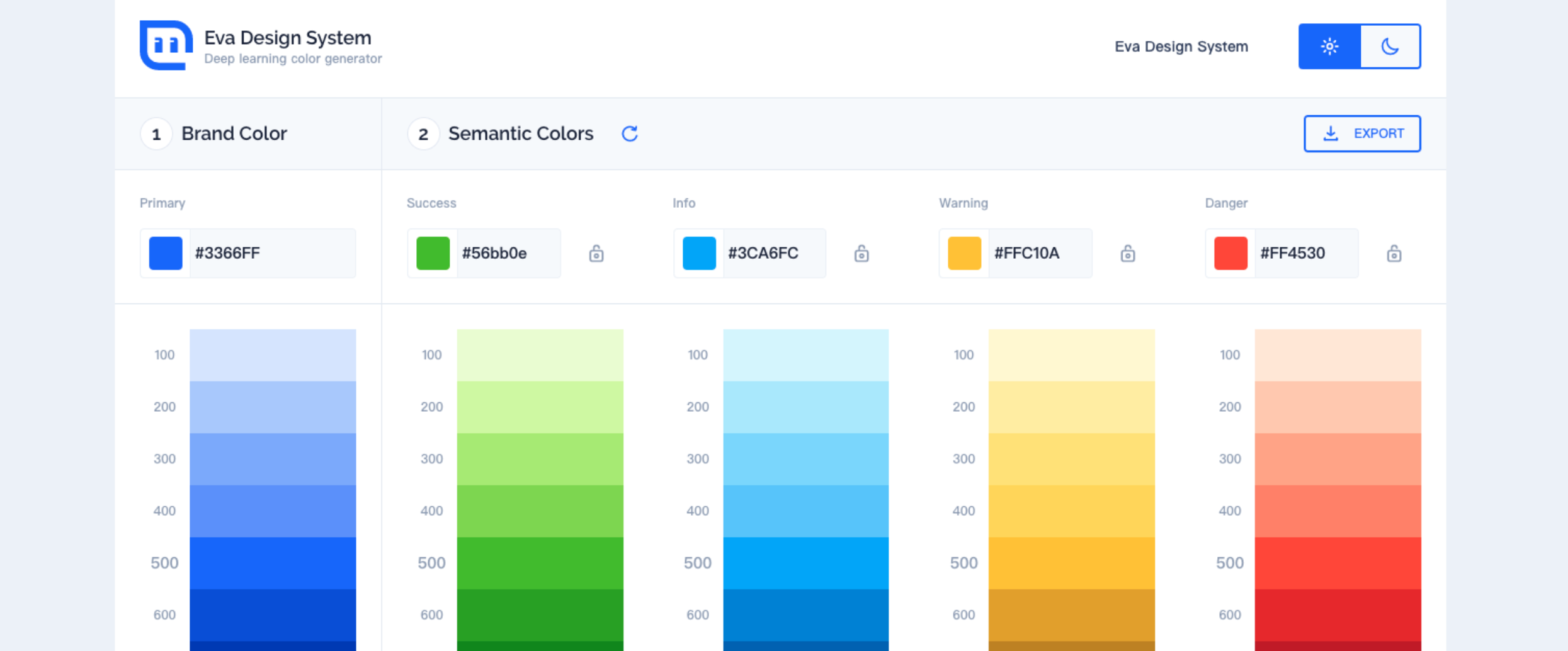Select the Warning 300 shade block
1568x651 pixels.
tap(1071, 459)
